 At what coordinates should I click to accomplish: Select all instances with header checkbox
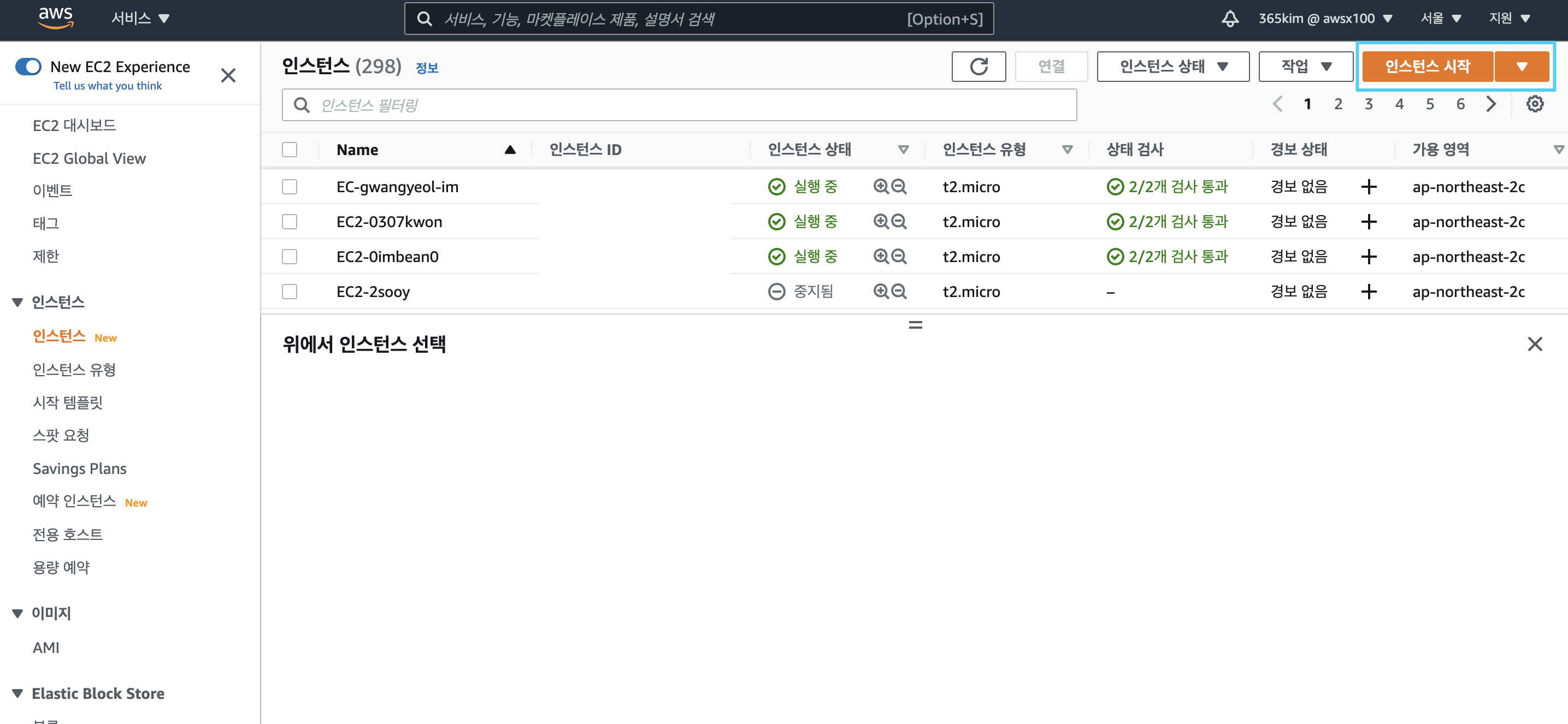click(x=289, y=150)
